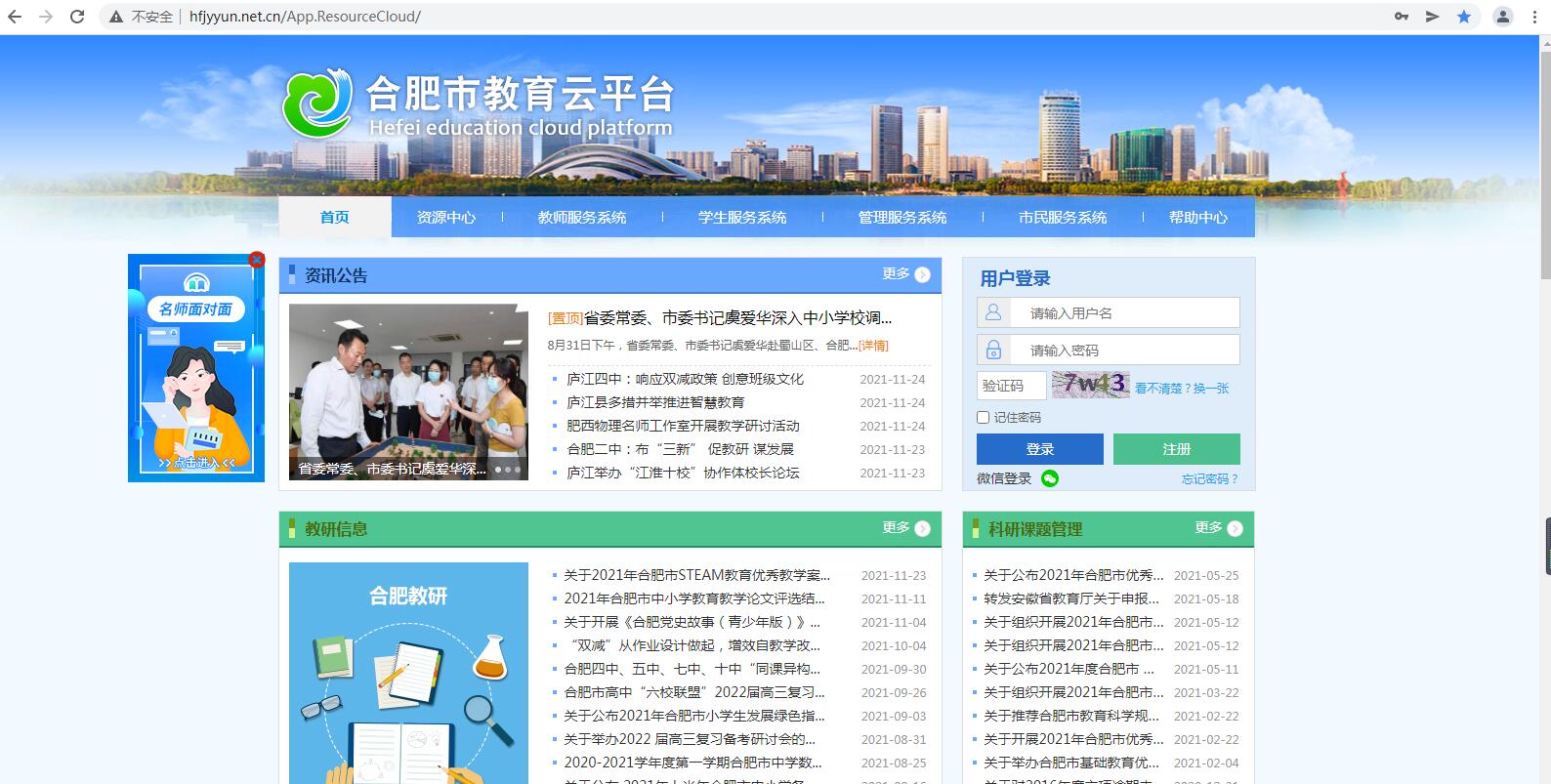Image resolution: width=1551 pixels, height=784 pixels.
Task: Click the browser reload button
Action: [x=77, y=17]
